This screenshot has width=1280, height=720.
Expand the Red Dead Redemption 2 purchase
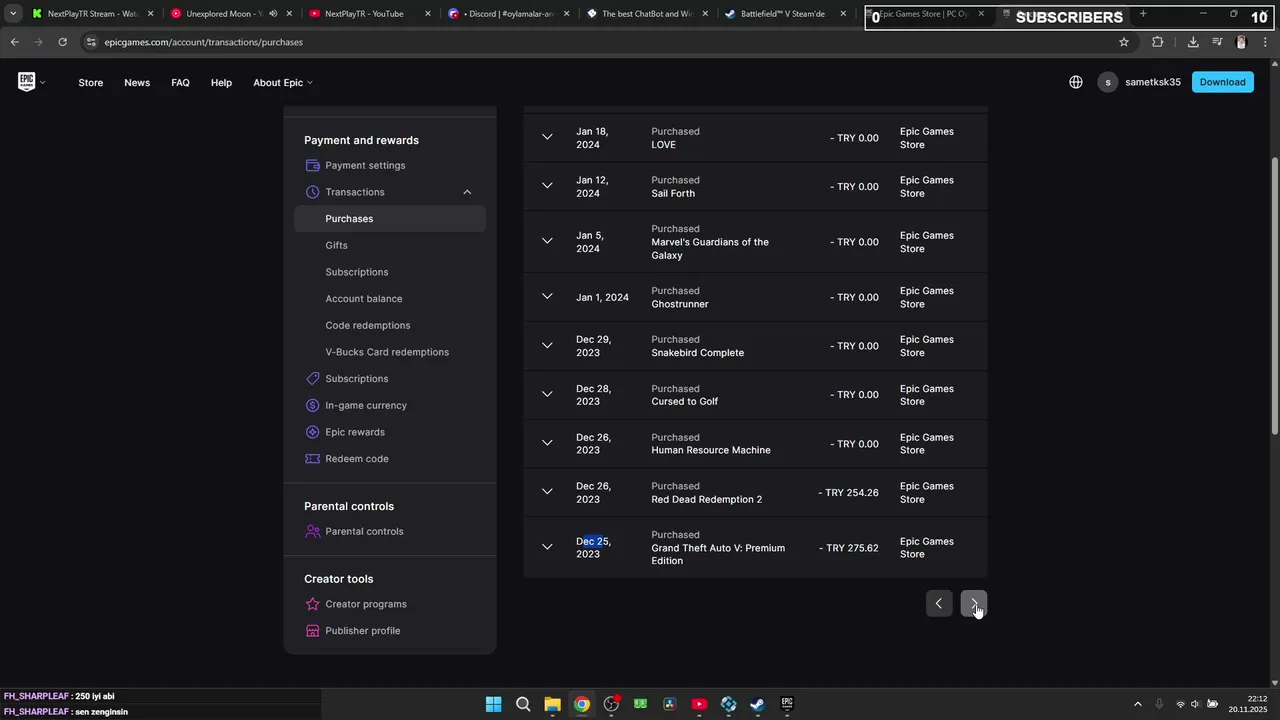(547, 492)
